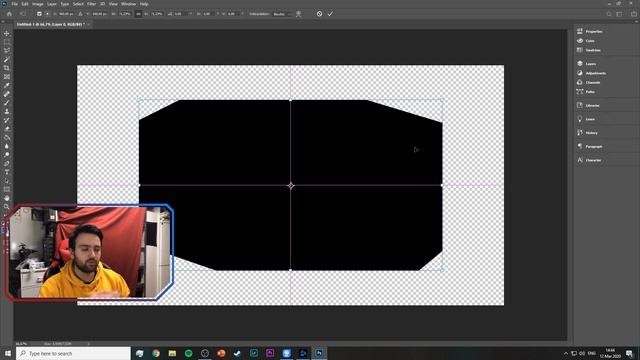
Task: Open the search icon at top right
Action: [x=609, y=14]
